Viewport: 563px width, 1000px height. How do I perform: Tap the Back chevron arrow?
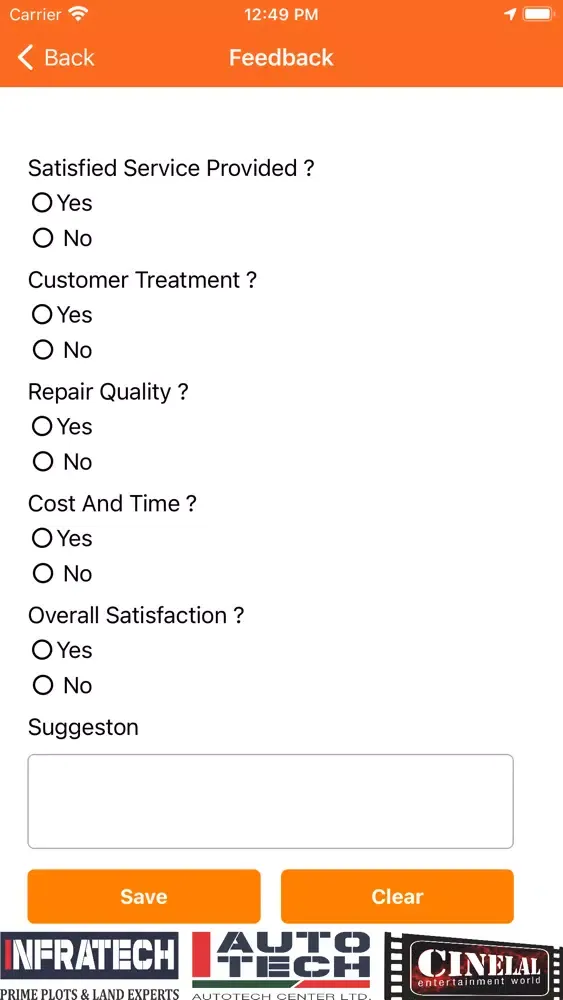(x=25, y=57)
